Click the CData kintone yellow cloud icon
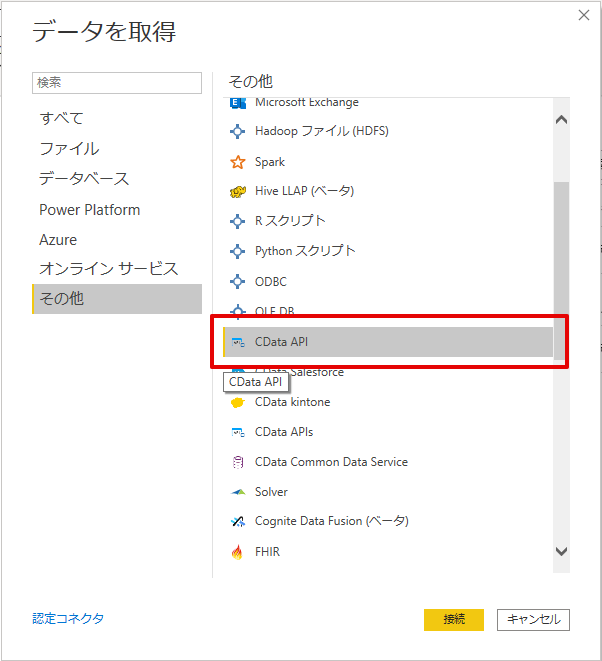 [x=238, y=403]
